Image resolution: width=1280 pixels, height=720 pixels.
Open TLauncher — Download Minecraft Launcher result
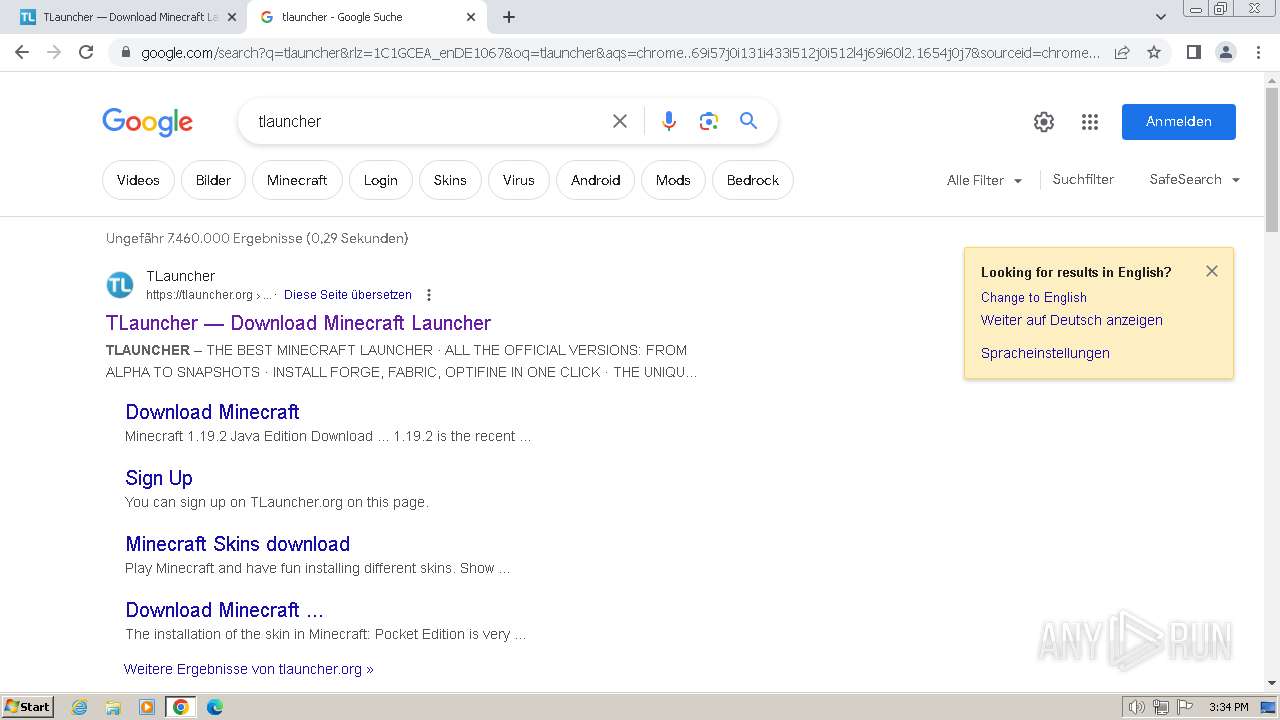coord(298,323)
